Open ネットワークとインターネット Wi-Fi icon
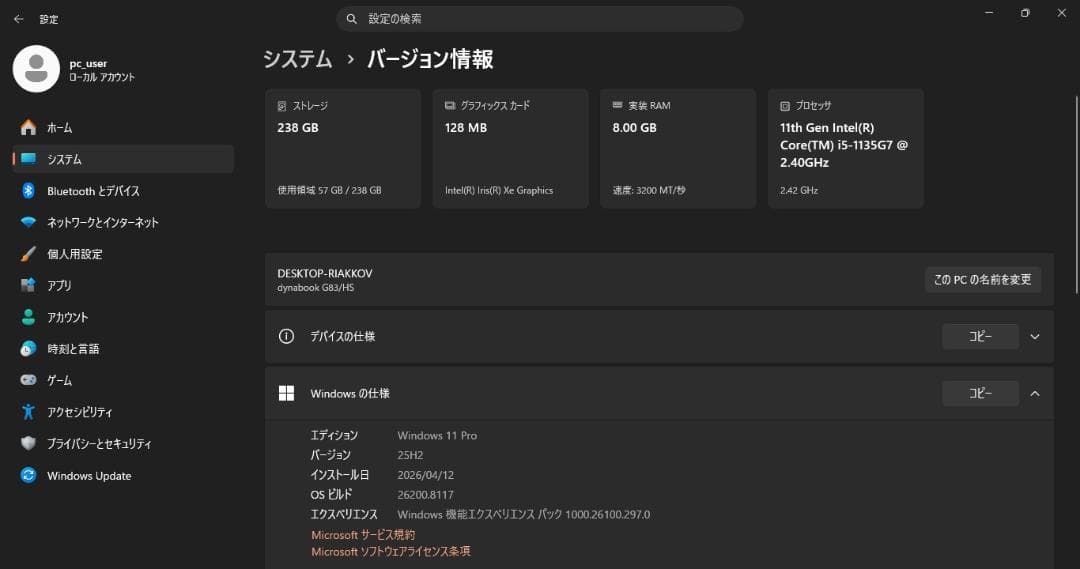 [28, 223]
